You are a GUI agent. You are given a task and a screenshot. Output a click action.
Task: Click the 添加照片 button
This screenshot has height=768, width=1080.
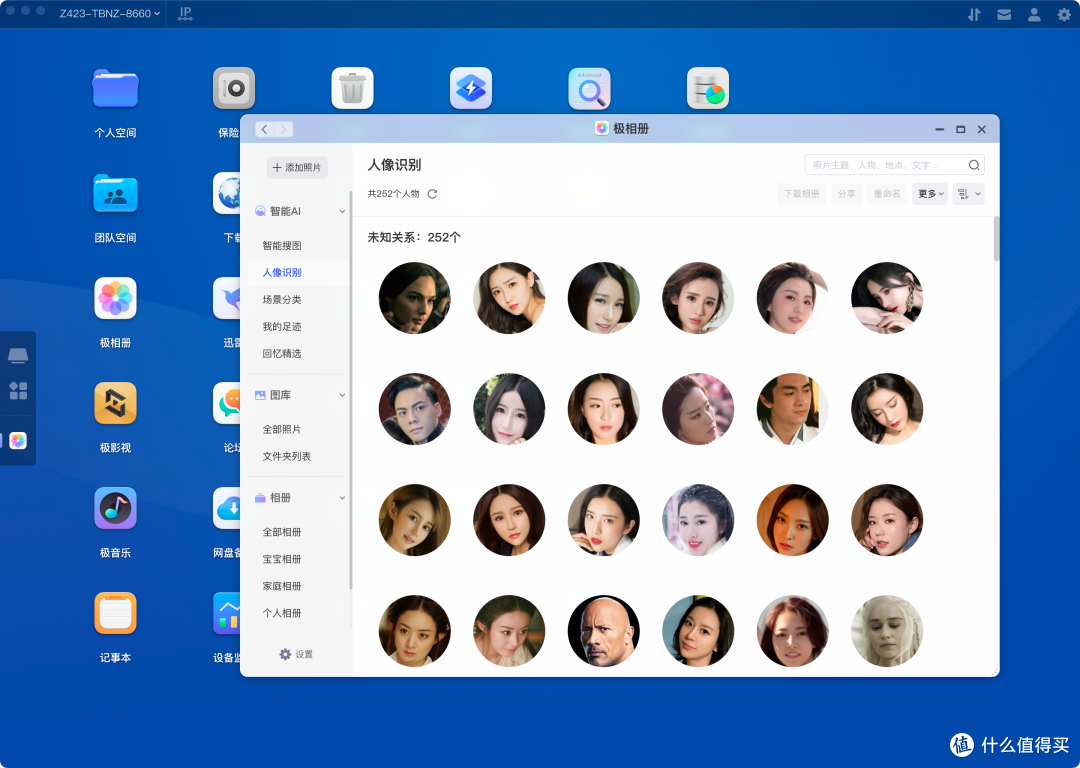tap(297, 167)
